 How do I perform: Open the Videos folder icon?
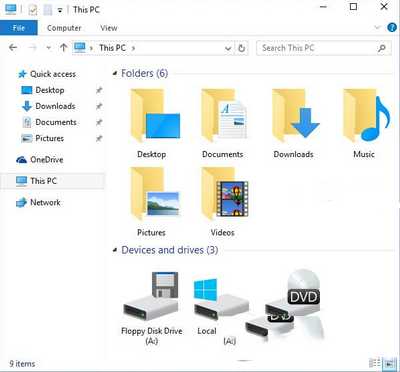tap(225, 193)
